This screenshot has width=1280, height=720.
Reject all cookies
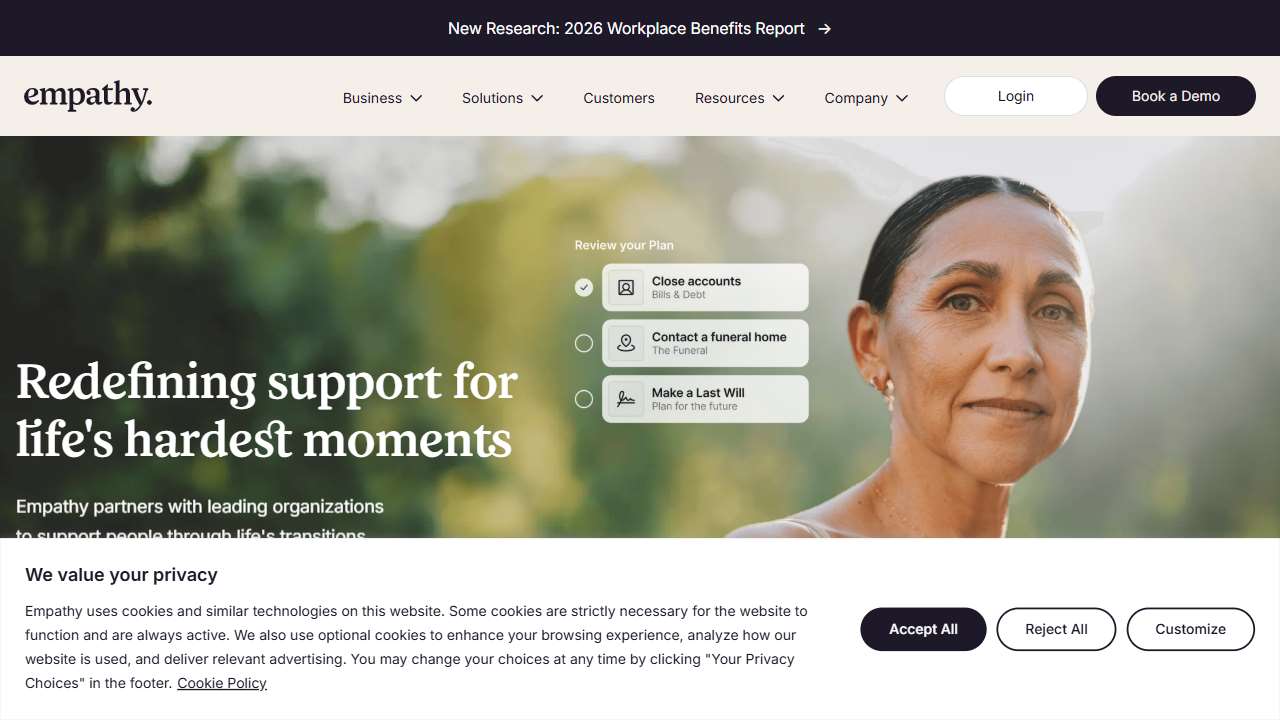(x=1056, y=629)
